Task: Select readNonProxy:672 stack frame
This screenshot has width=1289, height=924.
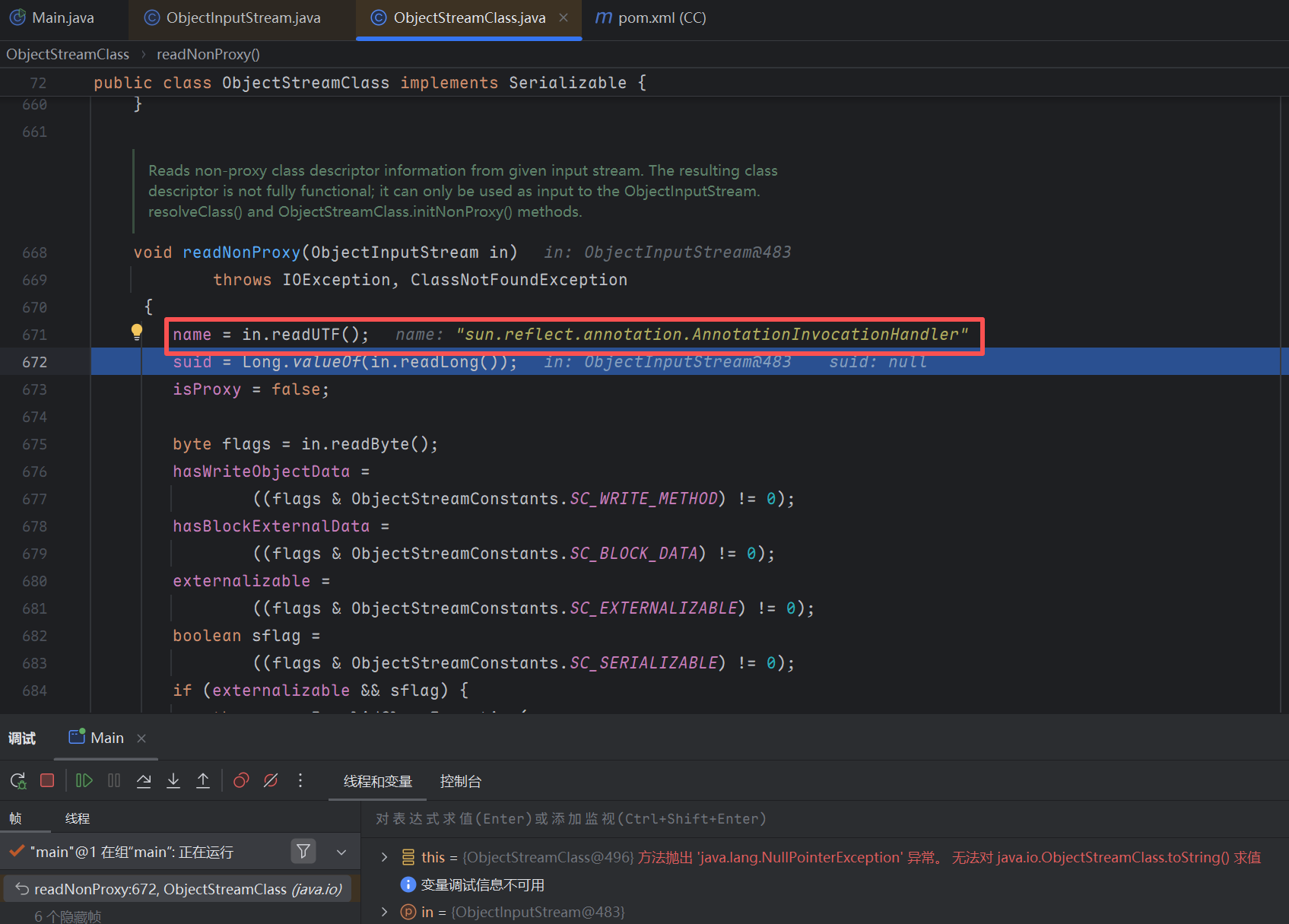Action: coord(179,889)
